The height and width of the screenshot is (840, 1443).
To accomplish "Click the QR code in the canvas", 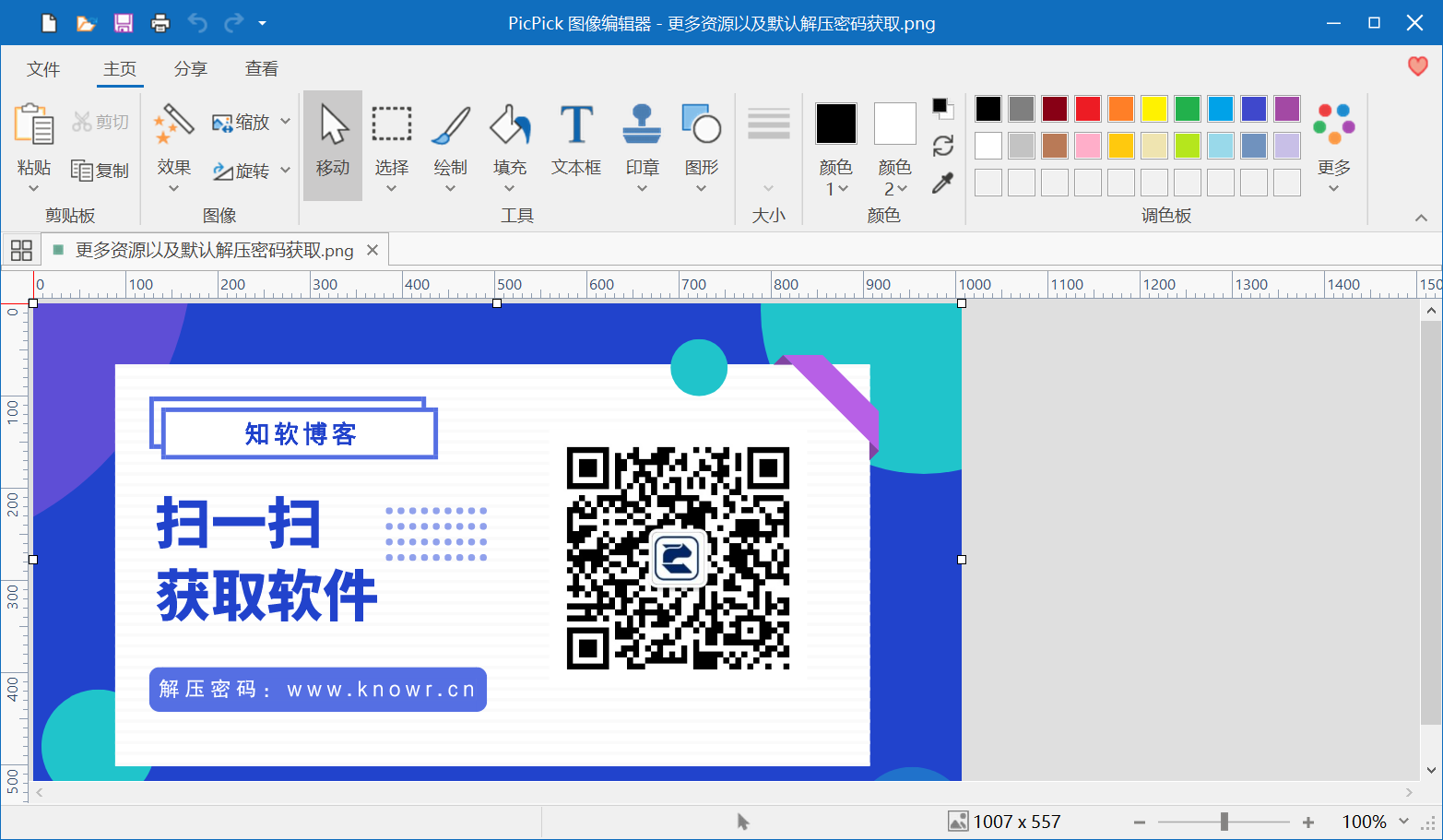I will pyautogui.click(x=678, y=558).
